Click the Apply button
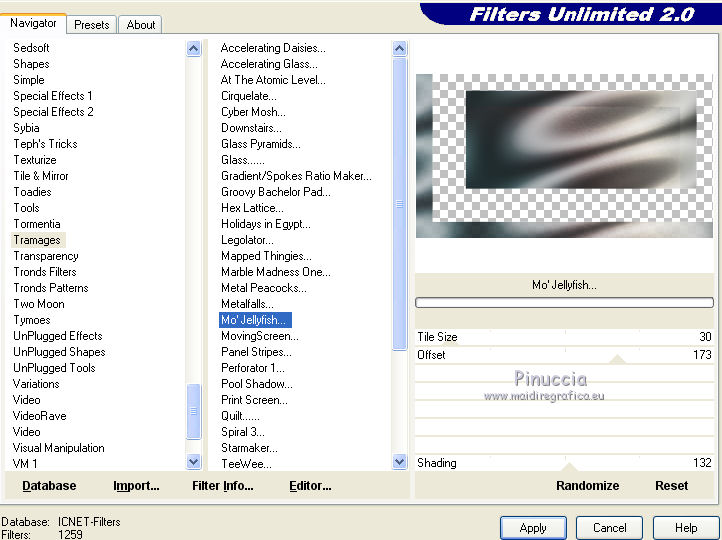The height and width of the screenshot is (540, 722). (533, 528)
